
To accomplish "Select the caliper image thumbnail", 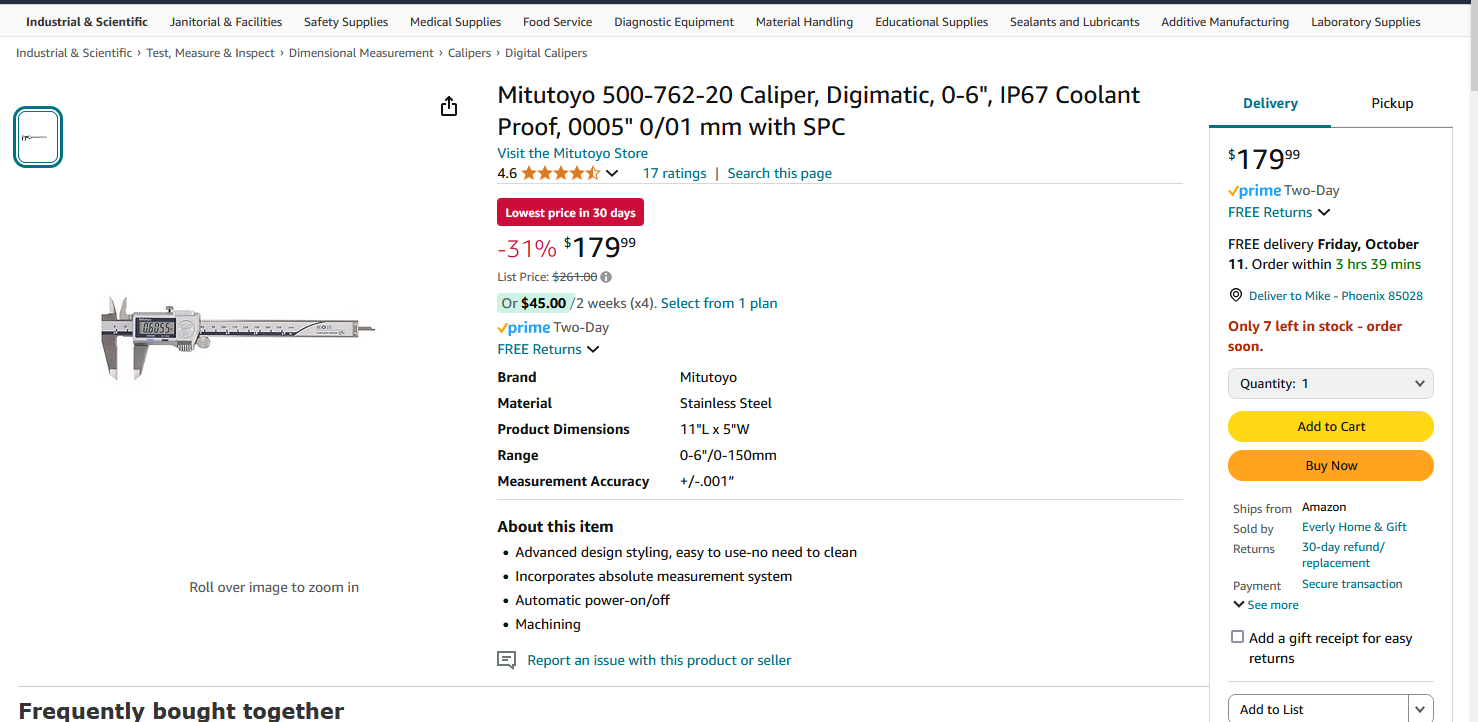I will 38,137.
